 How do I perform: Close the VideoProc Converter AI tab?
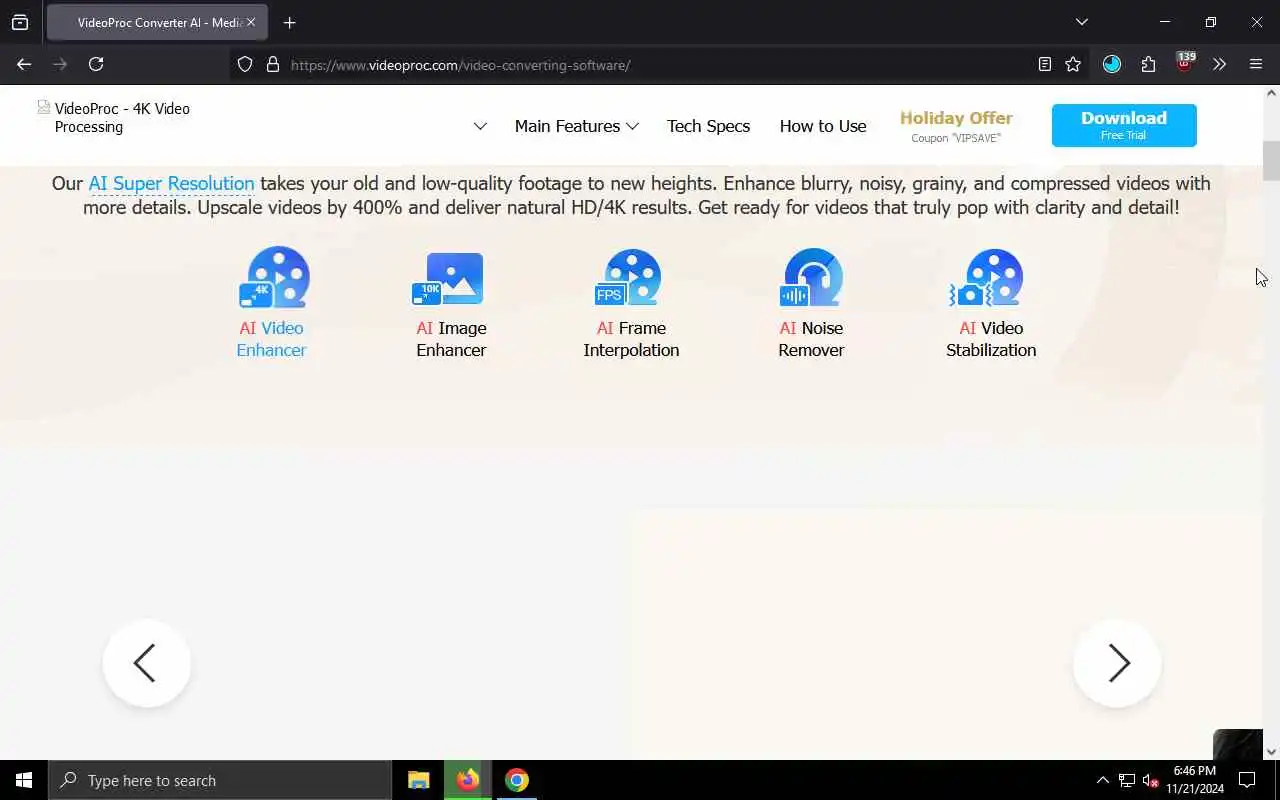(x=250, y=22)
